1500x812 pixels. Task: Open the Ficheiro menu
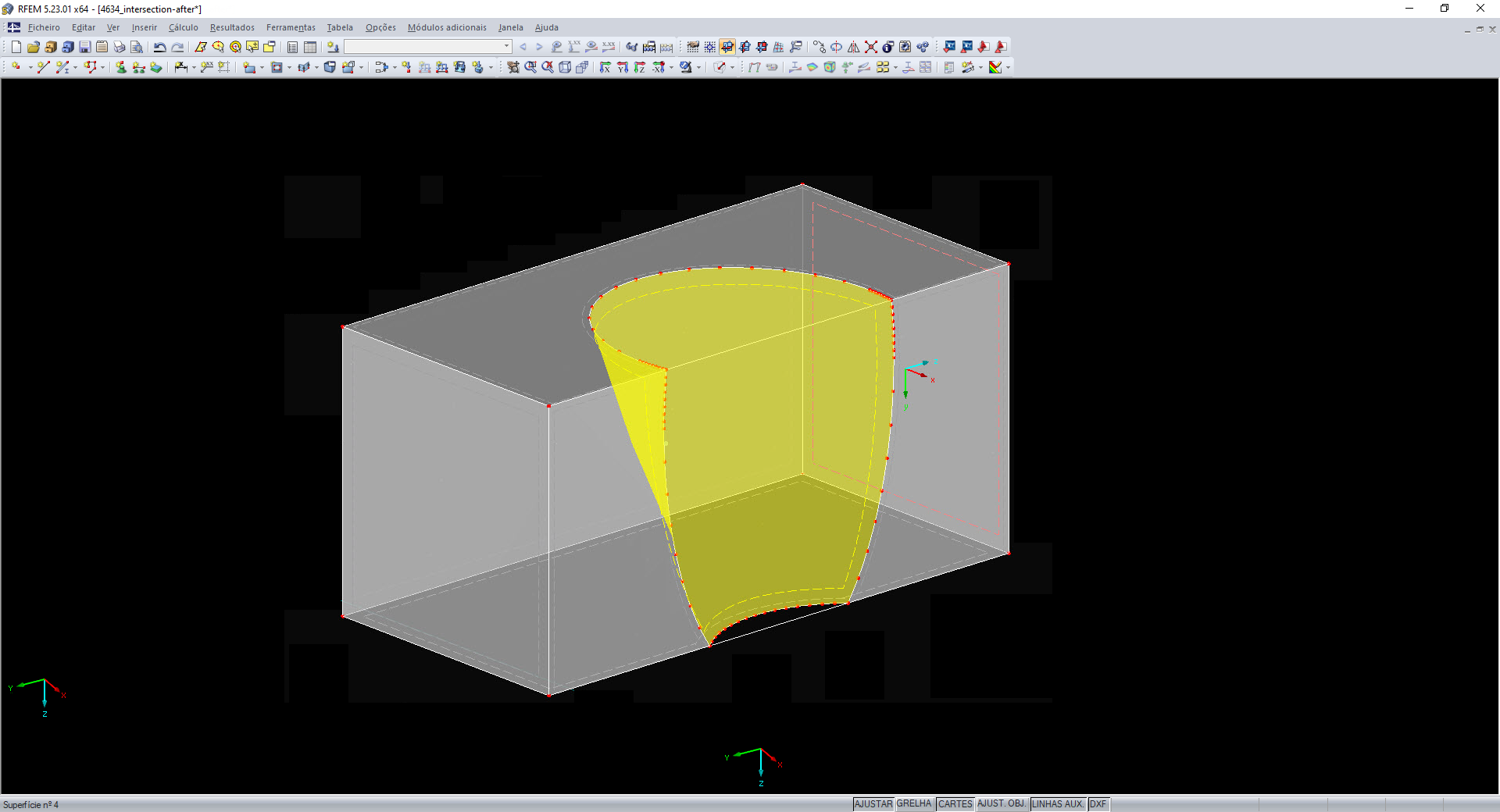coord(44,27)
